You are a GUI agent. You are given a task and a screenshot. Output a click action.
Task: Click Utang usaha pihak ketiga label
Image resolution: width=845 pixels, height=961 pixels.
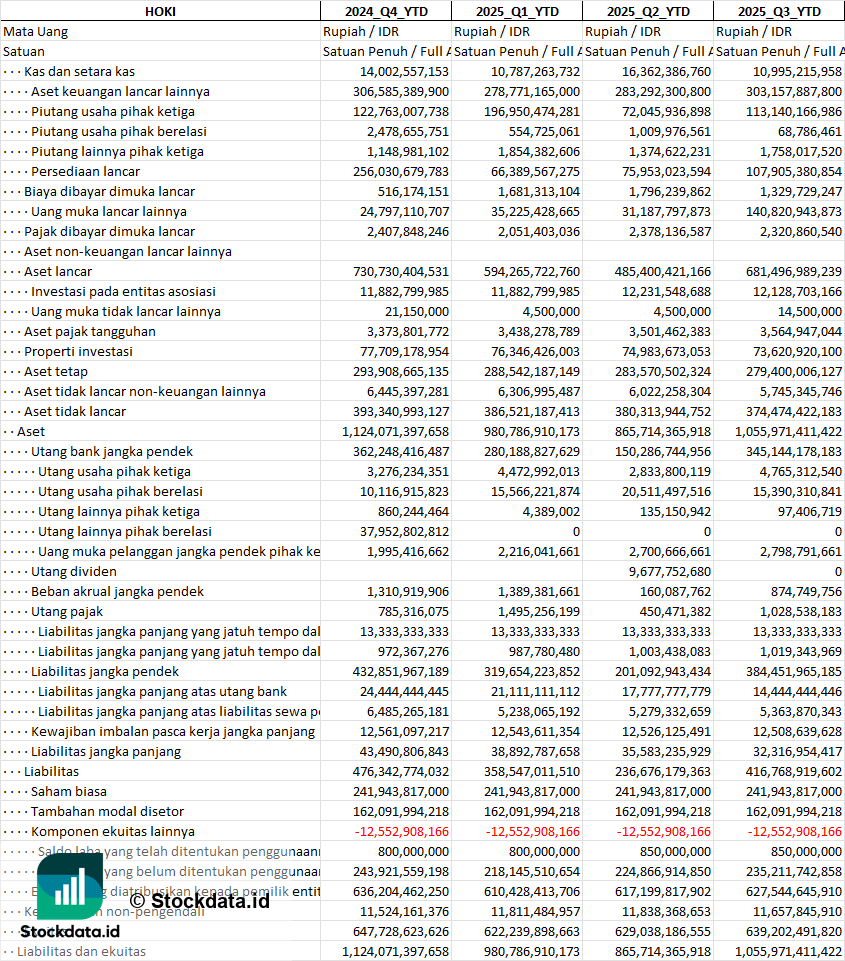[114, 472]
